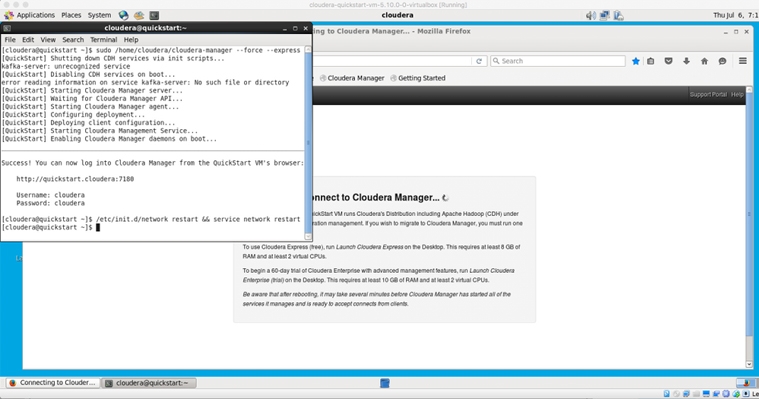Open the Applications menu

click(x=30, y=15)
